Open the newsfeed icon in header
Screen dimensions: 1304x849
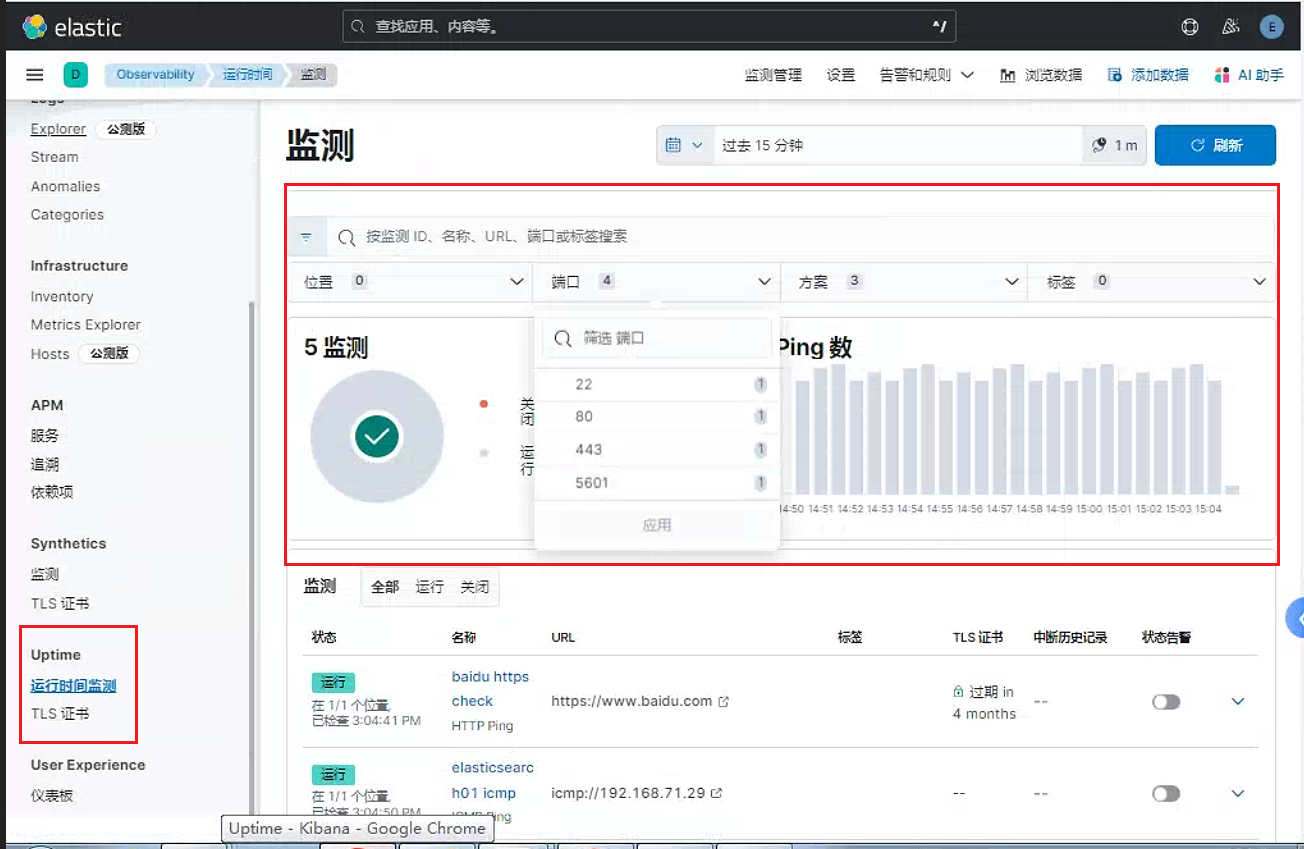(1231, 27)
